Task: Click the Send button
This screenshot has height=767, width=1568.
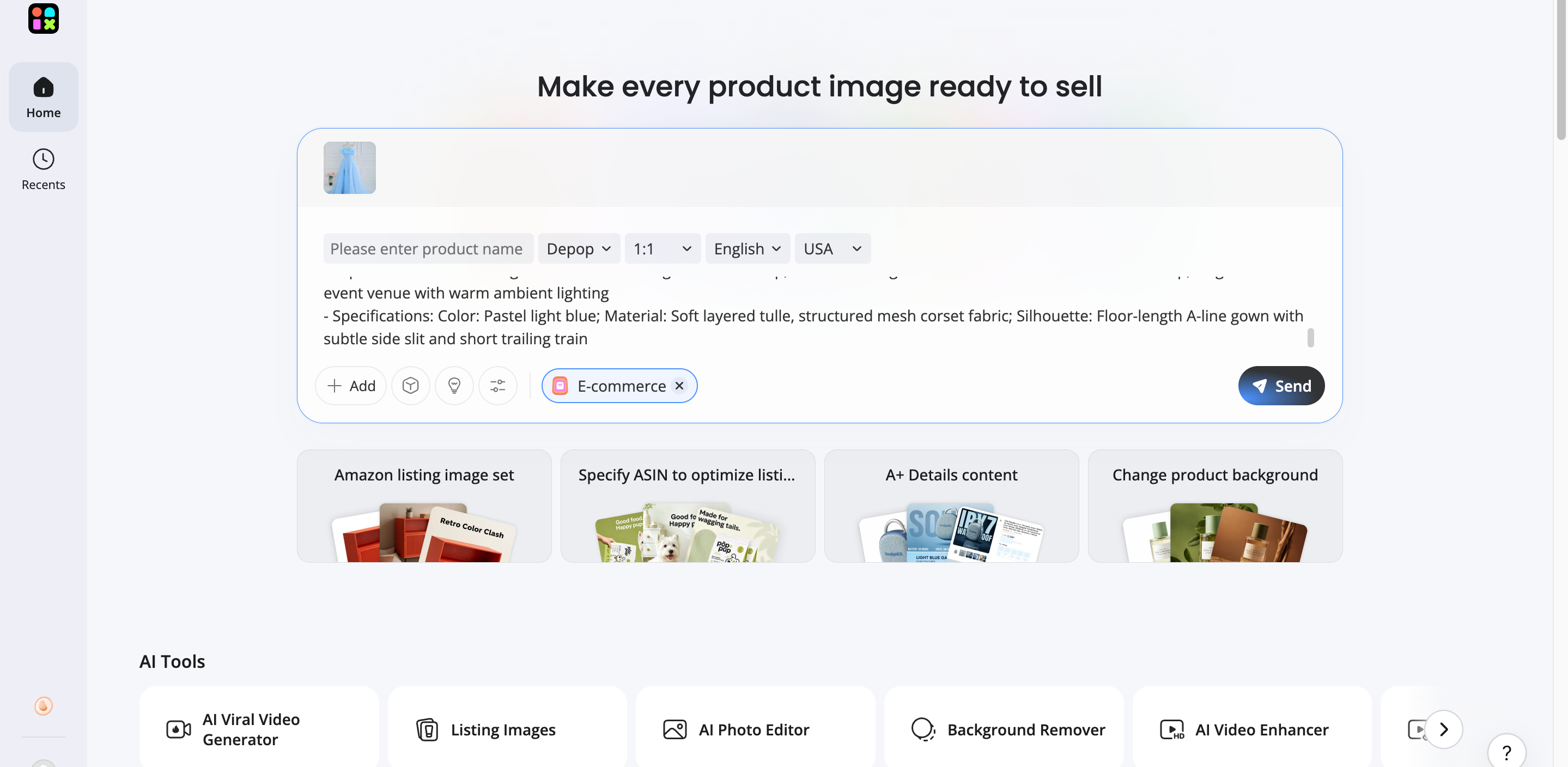Action: [1281, 386]
